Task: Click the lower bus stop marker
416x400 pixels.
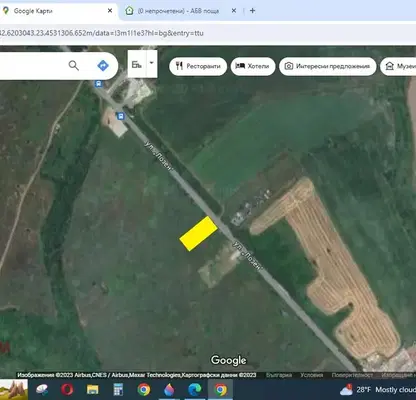Action: click(x=120, y=116)
